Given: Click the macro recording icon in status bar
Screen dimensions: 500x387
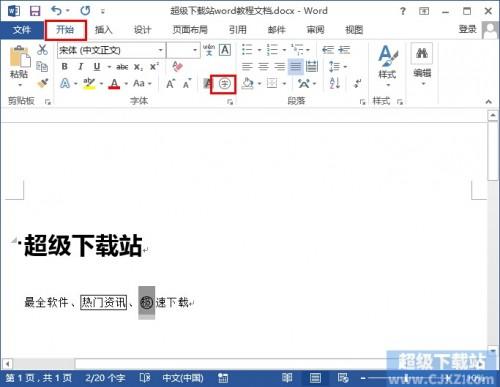Looking at the screenshot, I should click(x=223, y=378).
